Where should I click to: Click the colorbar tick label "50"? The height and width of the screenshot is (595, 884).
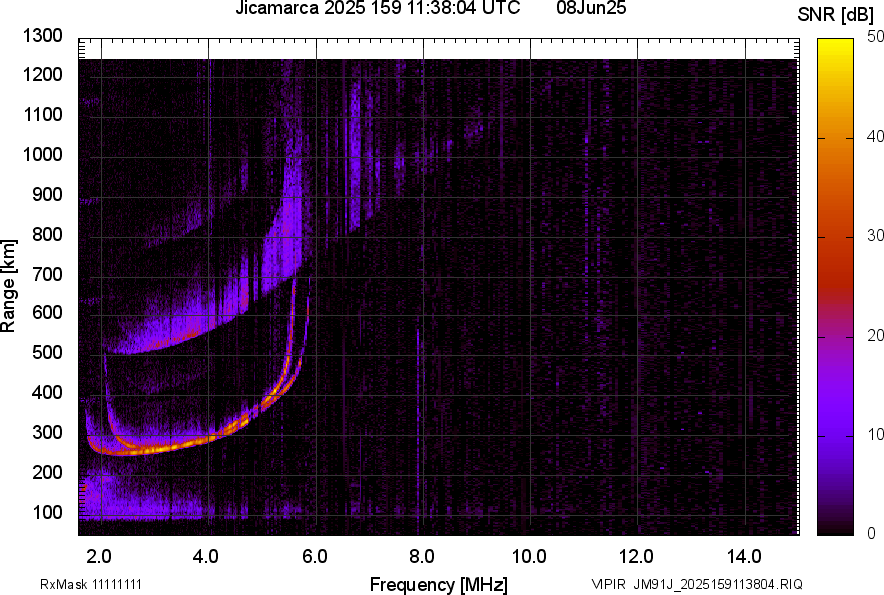(875, 37)
